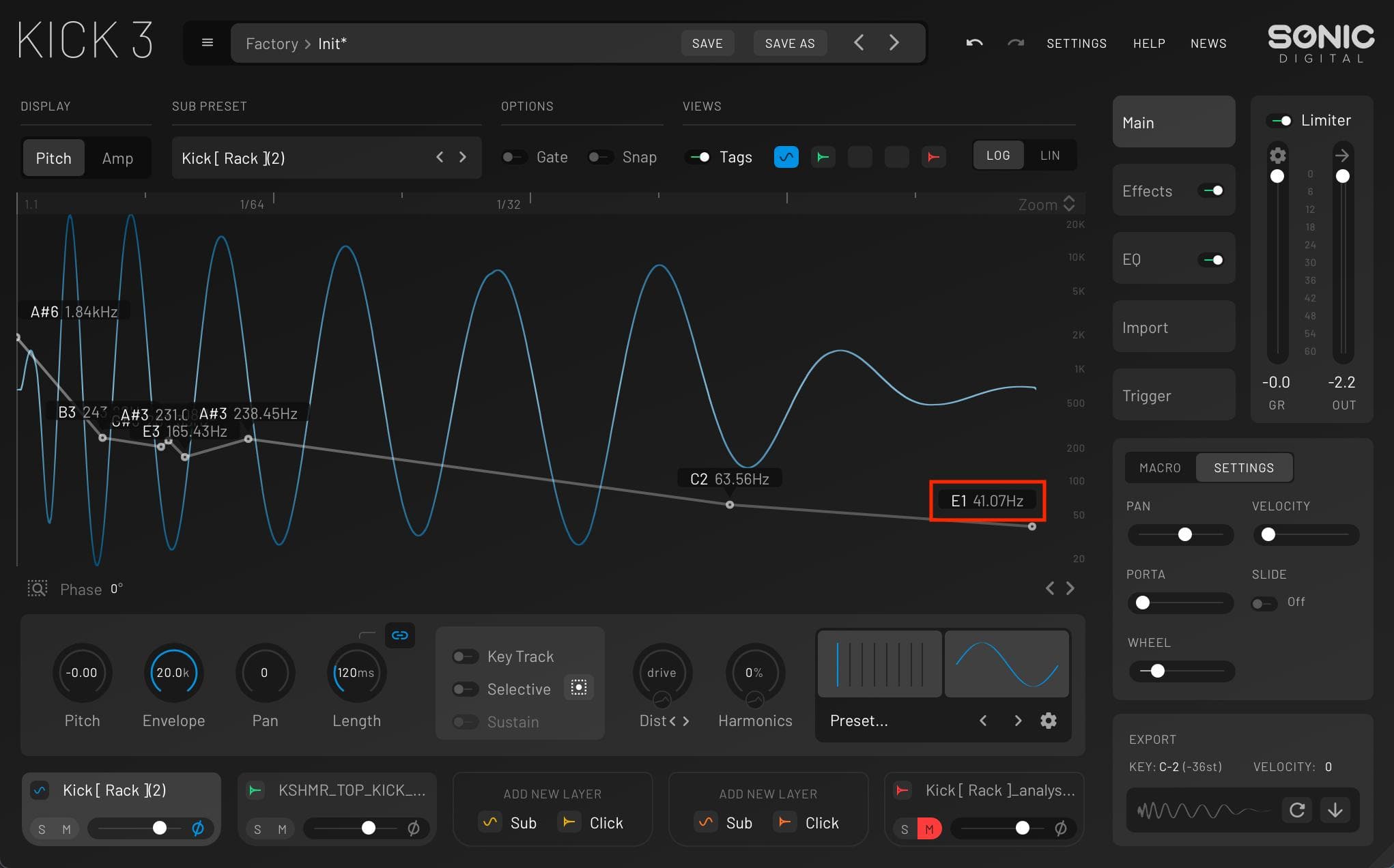Screen dimensions: 1394x868
Task: Mute the Kick [ Rack ]_analys layer
Action: click(x=929, y=829)
